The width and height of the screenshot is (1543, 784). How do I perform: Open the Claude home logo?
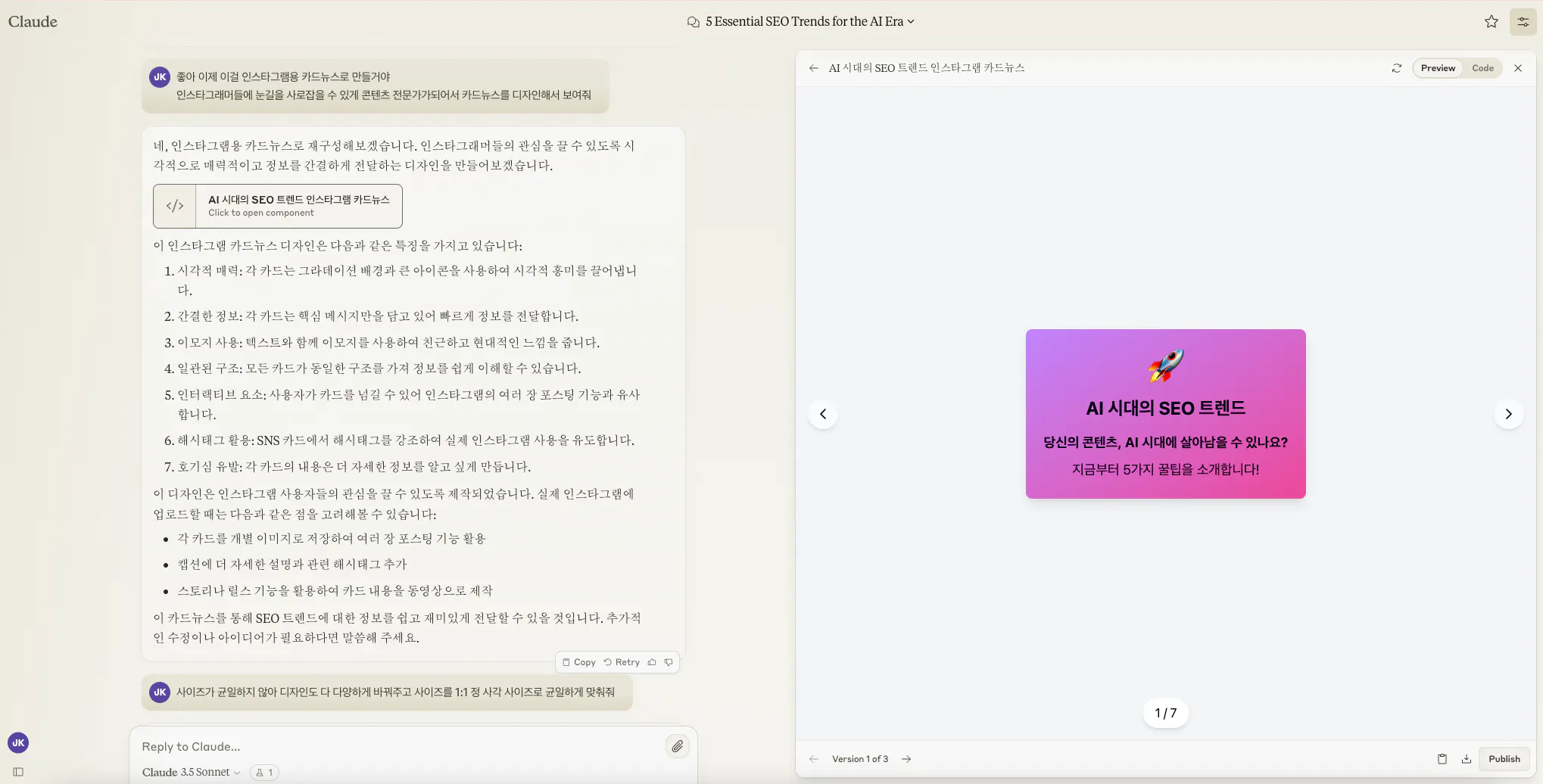[x=33, y=21]
